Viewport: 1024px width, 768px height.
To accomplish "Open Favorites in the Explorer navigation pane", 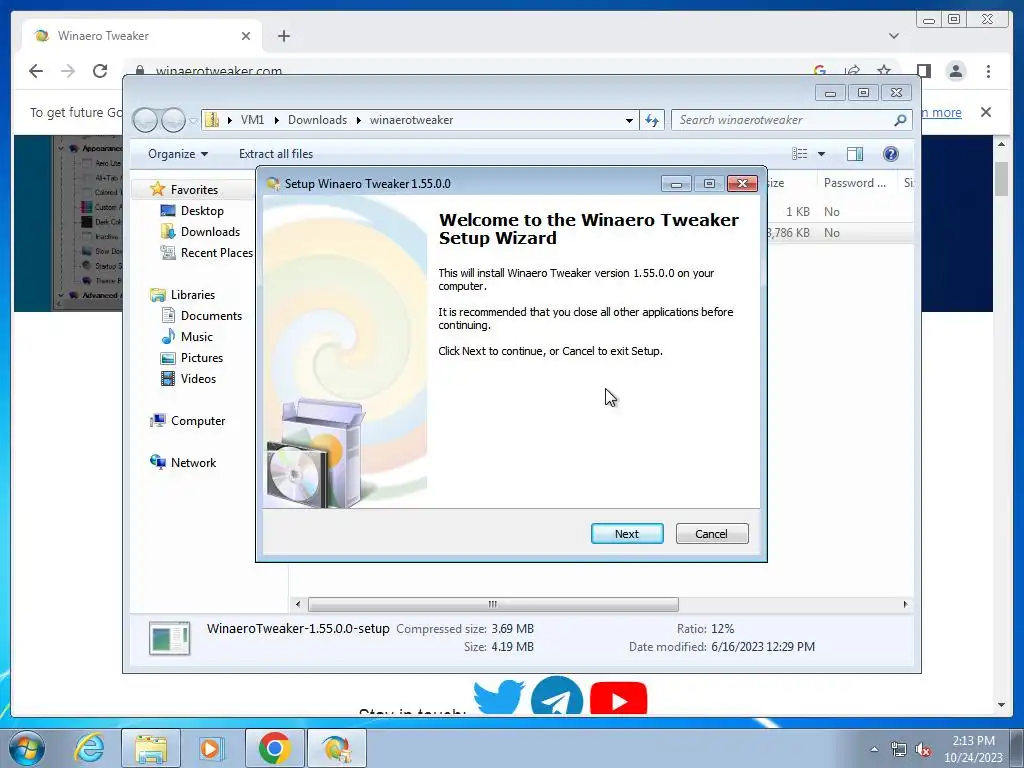I will (194, 189).
